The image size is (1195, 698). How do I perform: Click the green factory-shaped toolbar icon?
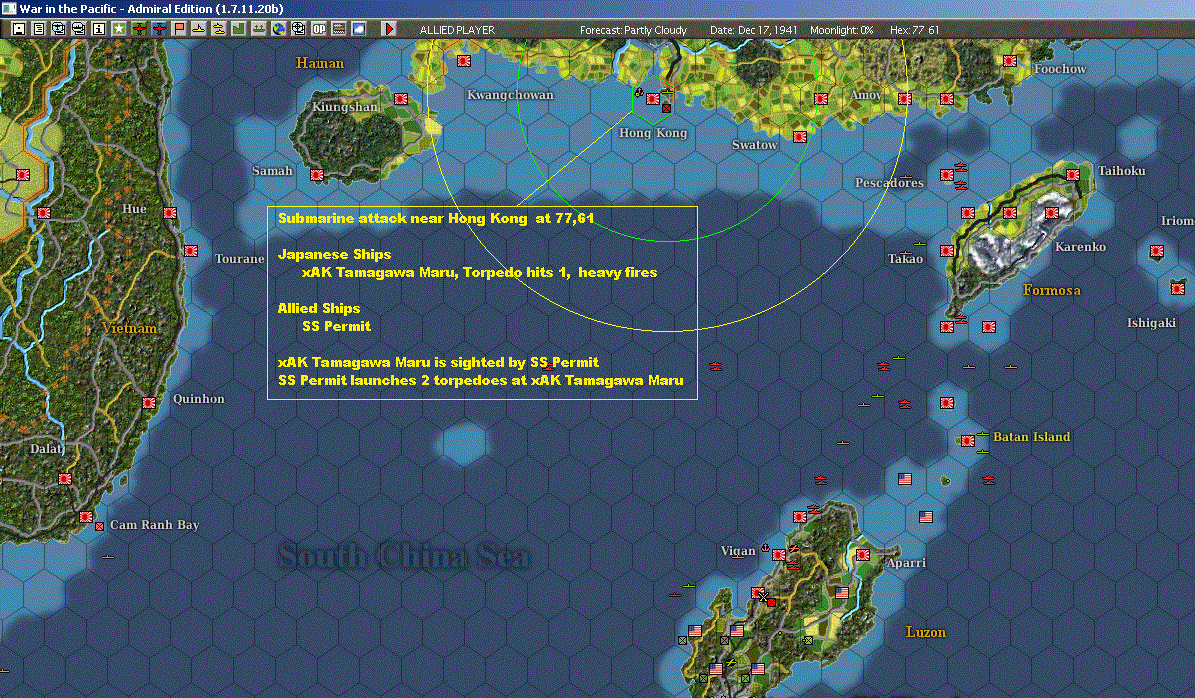[239, 29]
